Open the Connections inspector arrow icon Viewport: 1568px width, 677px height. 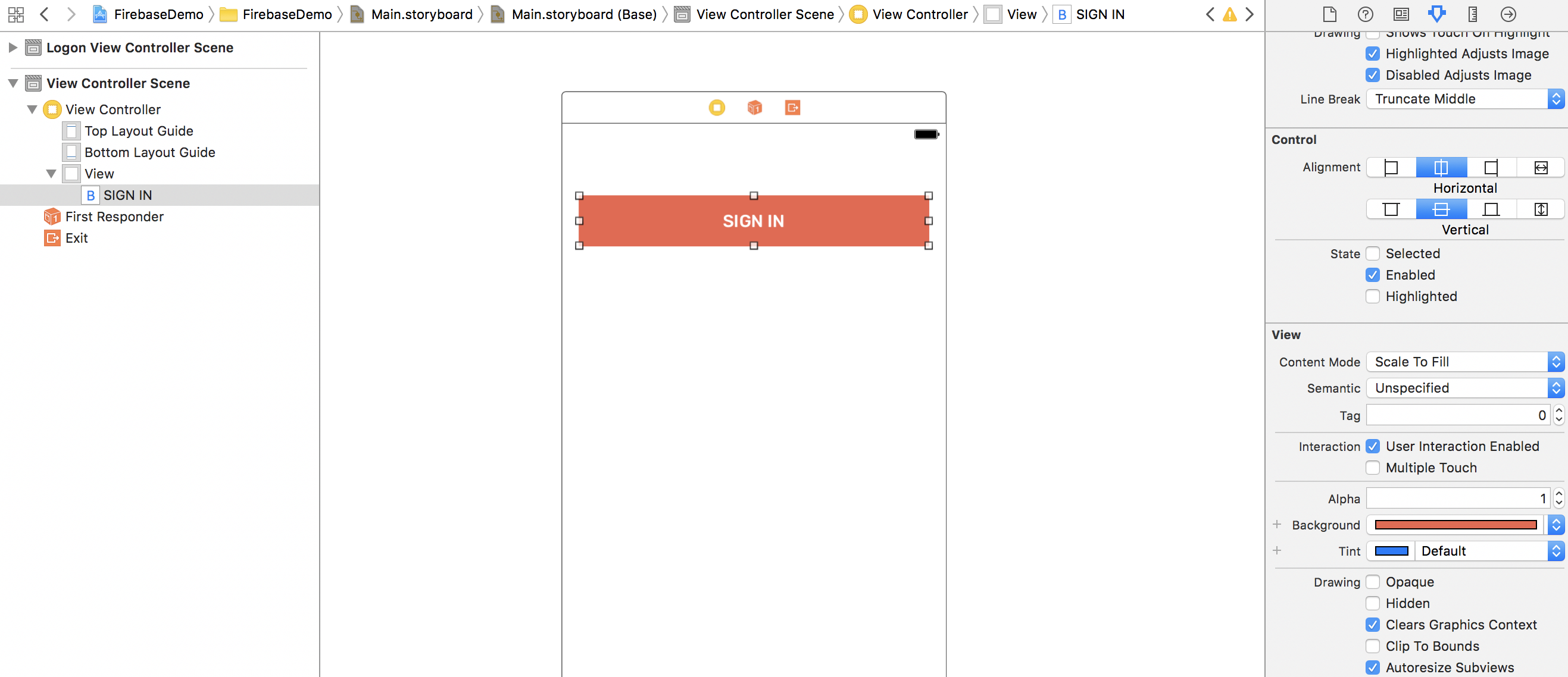tap(1508, 14)
